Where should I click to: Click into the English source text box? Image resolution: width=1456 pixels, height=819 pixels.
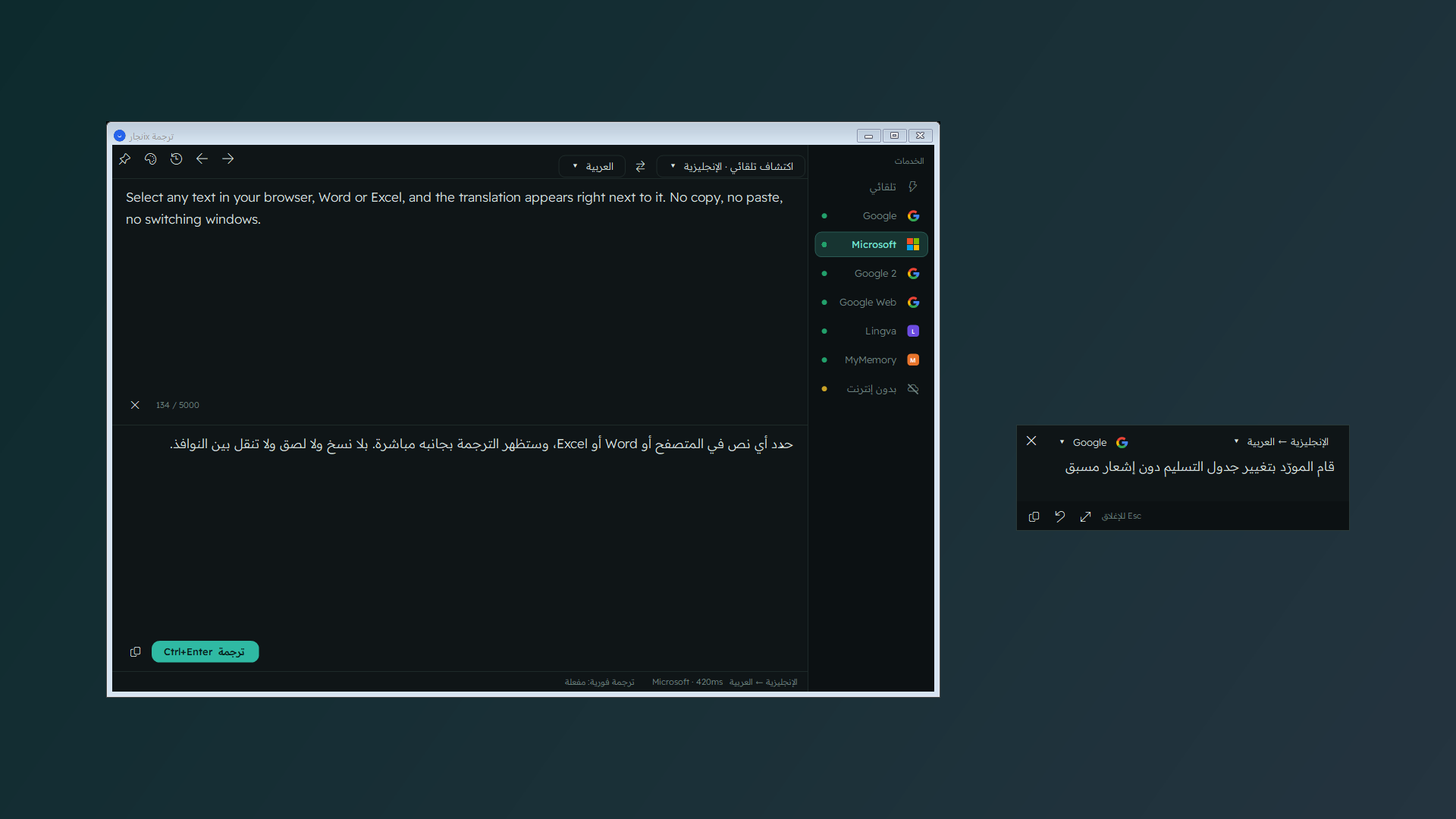[460, 288]
